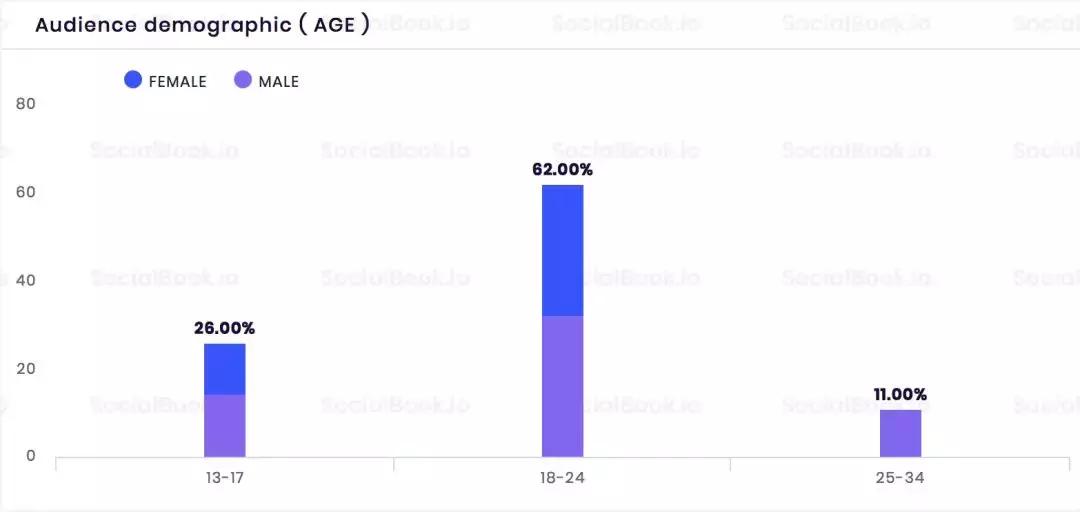Click the 26.00% data label
The height and width of the screenshot is (512, 1080).
(225, 328)
